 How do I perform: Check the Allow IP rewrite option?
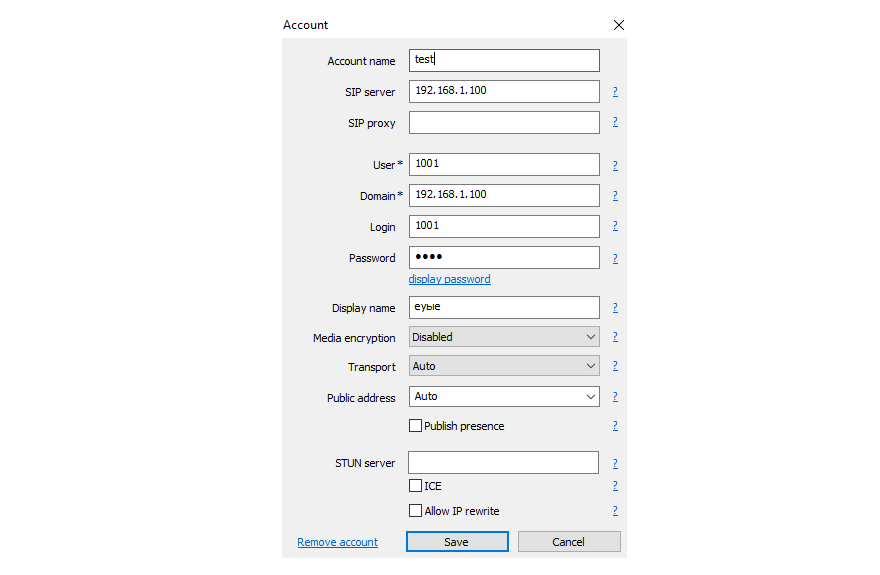tap(416, 511)
